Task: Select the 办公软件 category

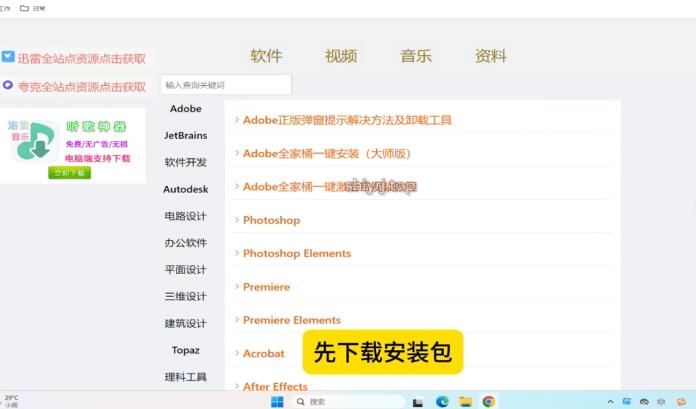Action: 186,242
